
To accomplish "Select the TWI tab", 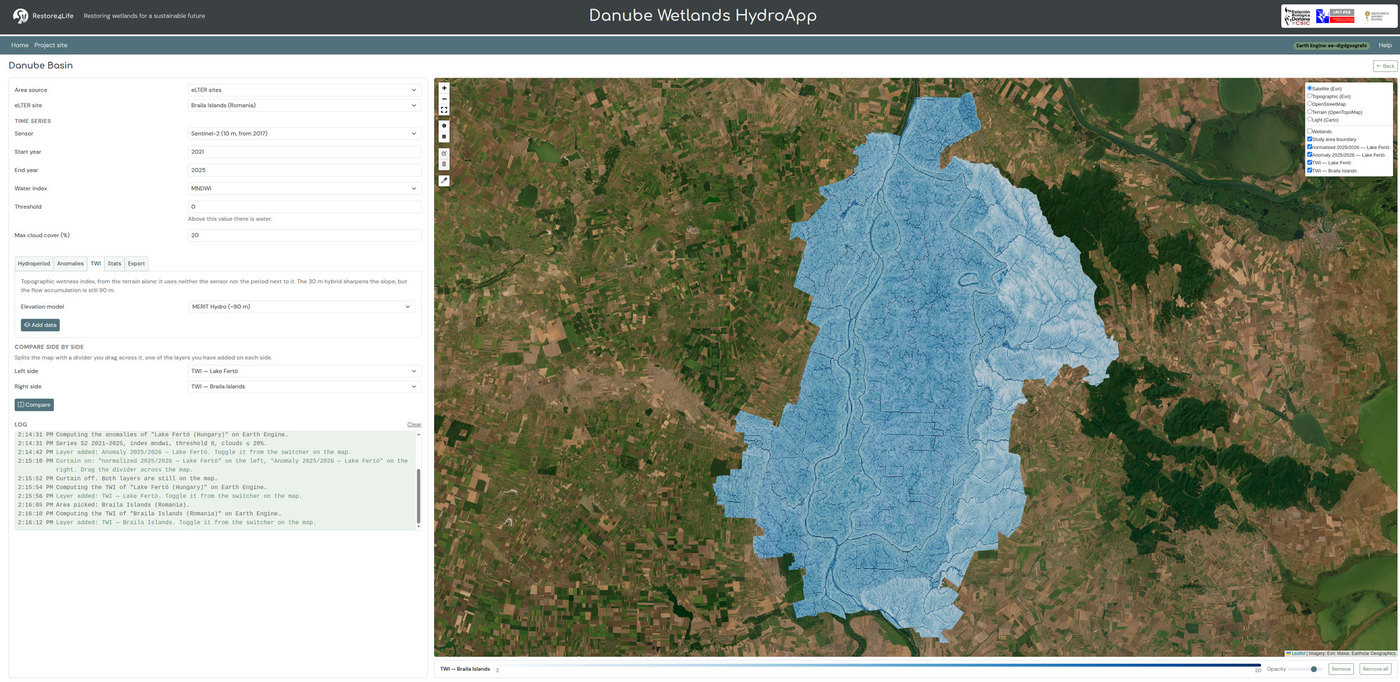I will click(96, 264).
